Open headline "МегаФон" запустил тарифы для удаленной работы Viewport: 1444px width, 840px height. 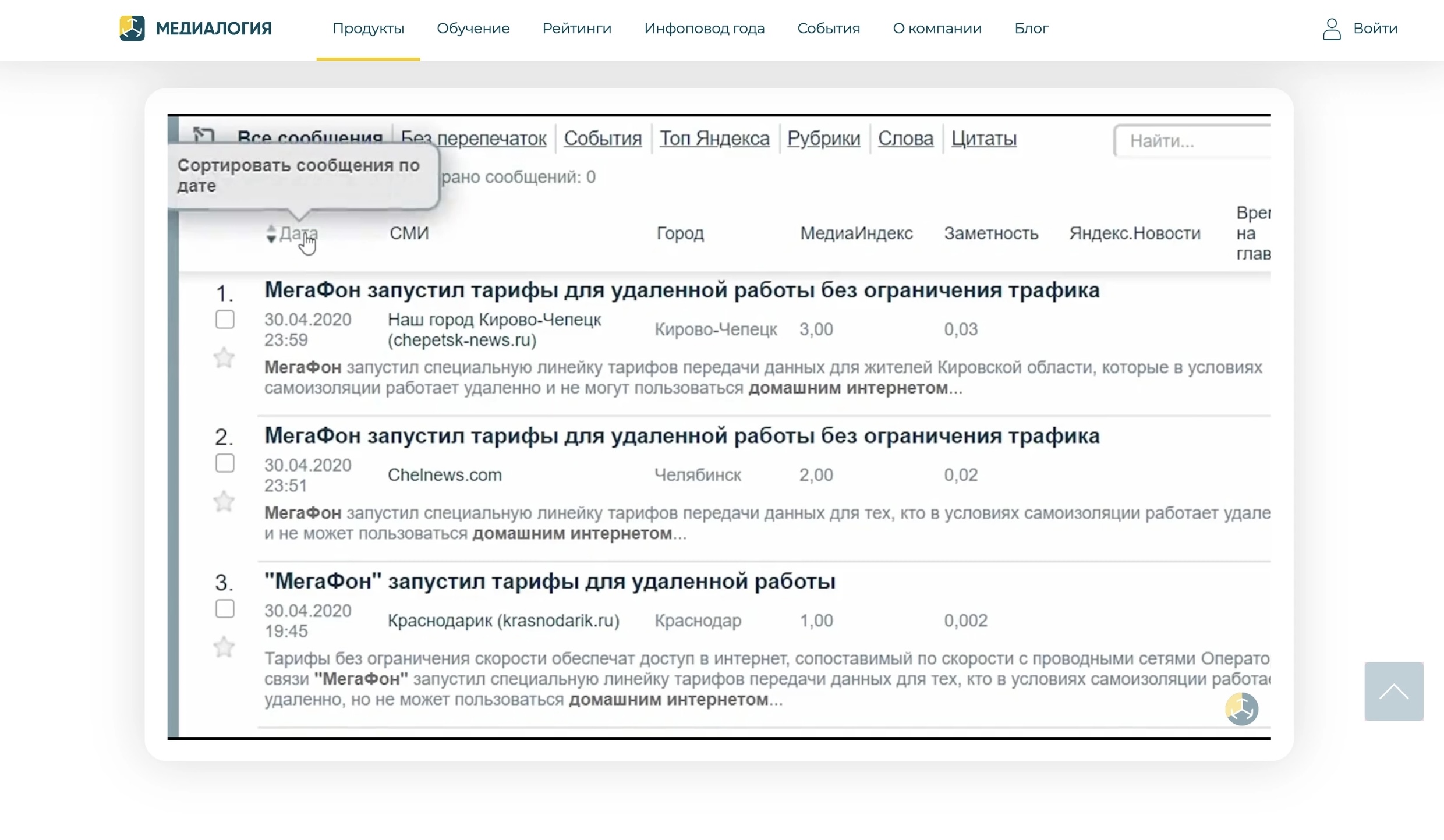[x=550, y=581]
